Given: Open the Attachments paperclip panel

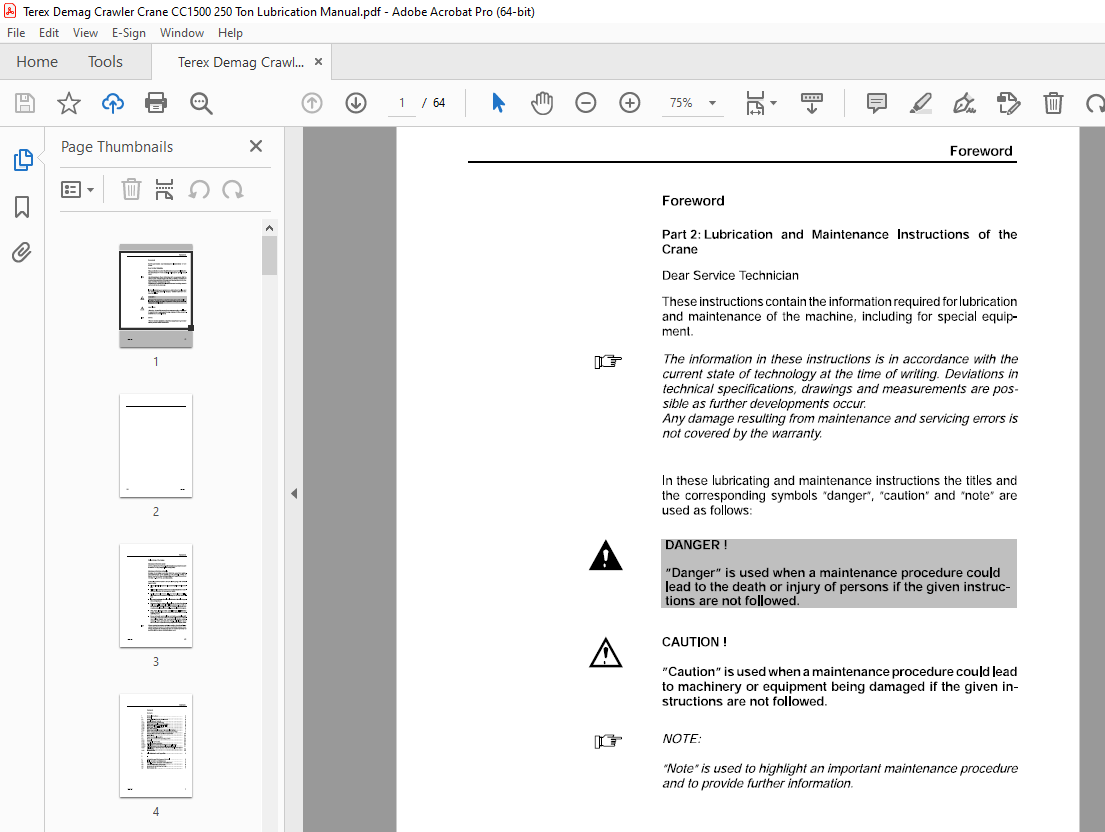Looking at the screenshot, I should [x=22, y=252].
